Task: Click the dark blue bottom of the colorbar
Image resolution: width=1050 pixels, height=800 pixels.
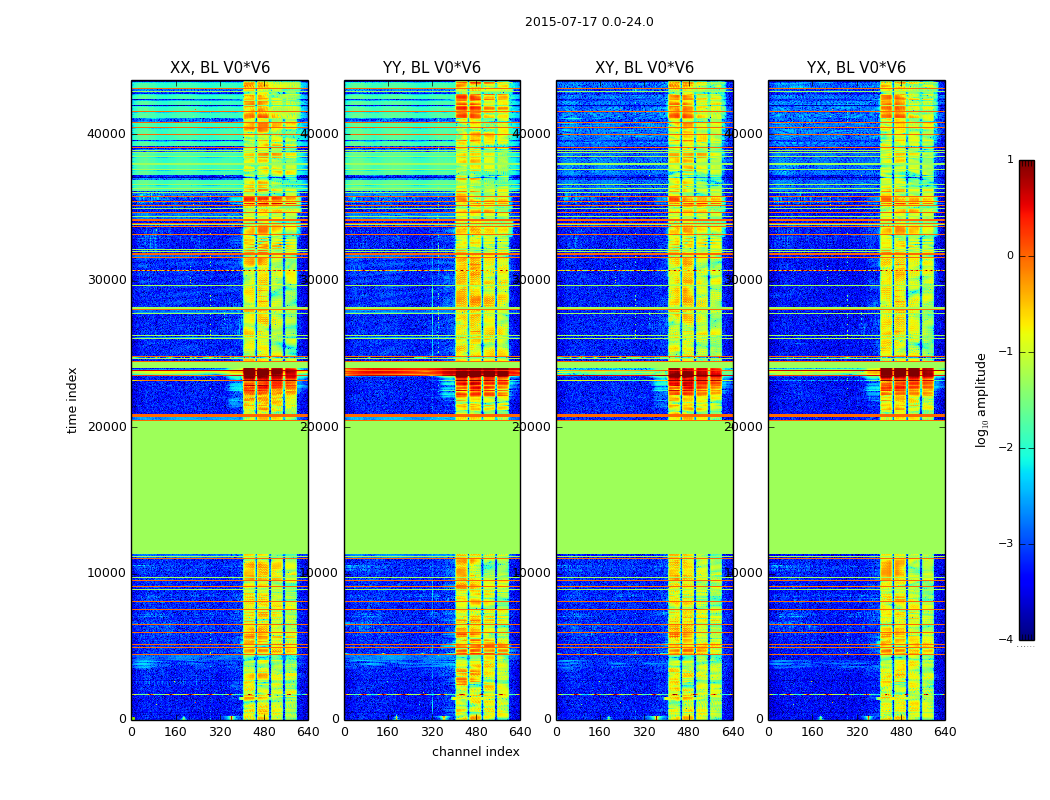Action: click(1026, 630)
